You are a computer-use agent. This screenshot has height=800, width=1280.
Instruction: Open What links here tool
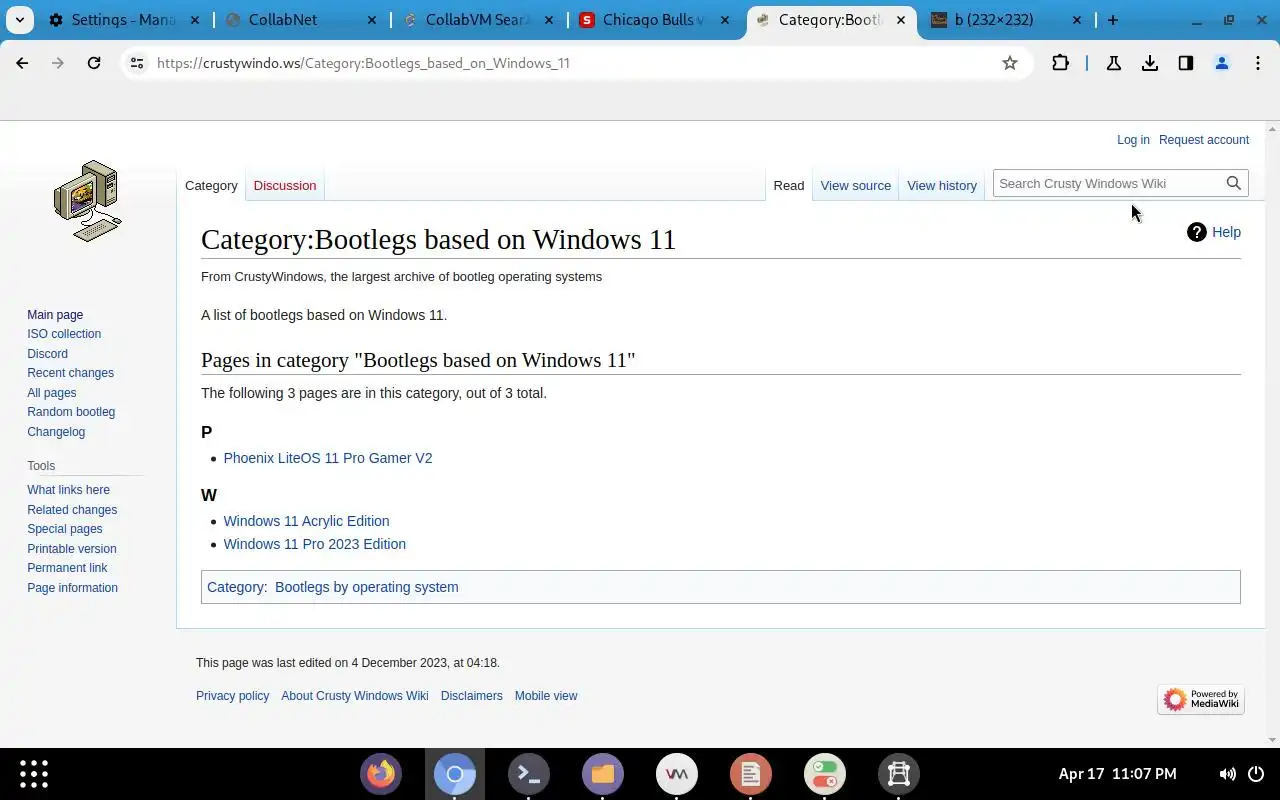tap(68, 490)
